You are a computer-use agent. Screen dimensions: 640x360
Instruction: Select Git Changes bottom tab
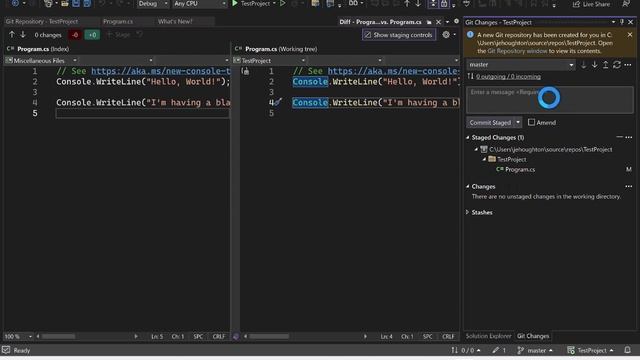point(533,336)
